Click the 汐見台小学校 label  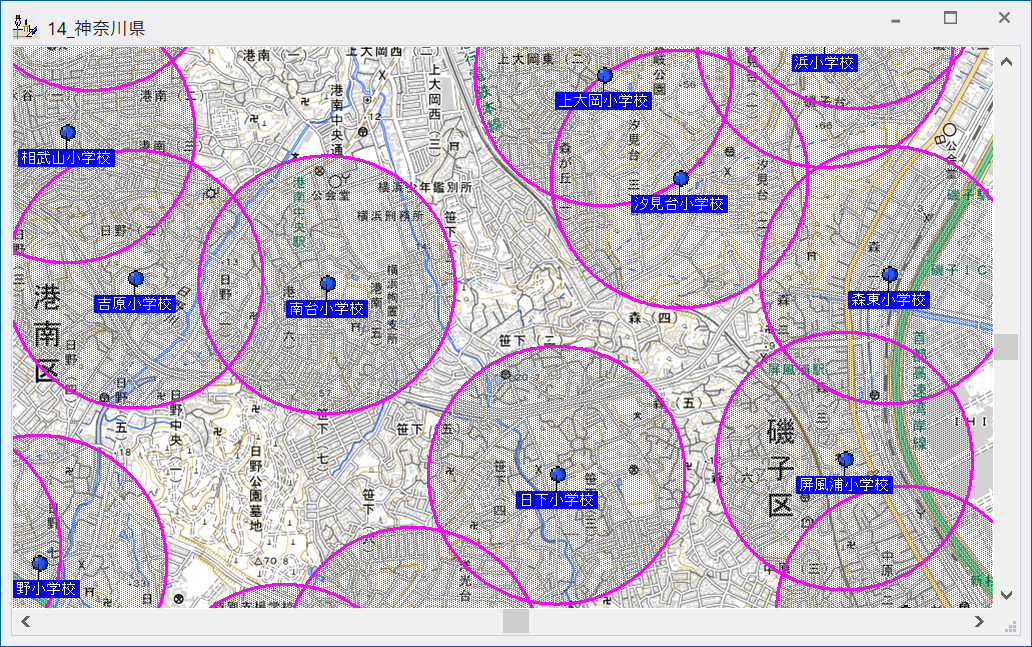679,204
